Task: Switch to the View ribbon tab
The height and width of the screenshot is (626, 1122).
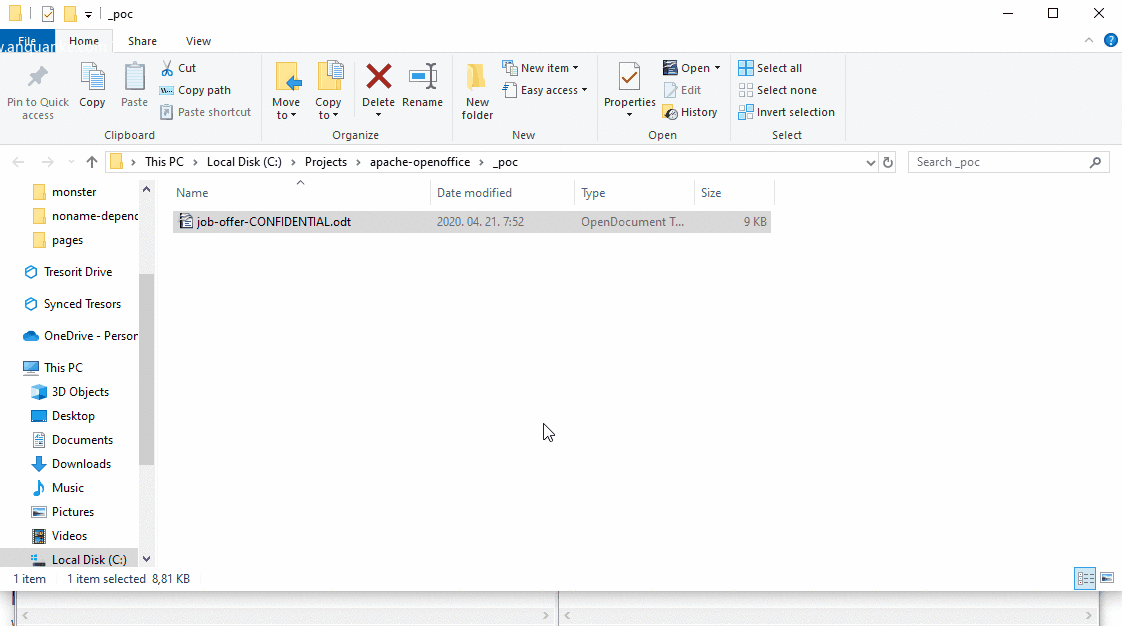Action: pos(198,41)
